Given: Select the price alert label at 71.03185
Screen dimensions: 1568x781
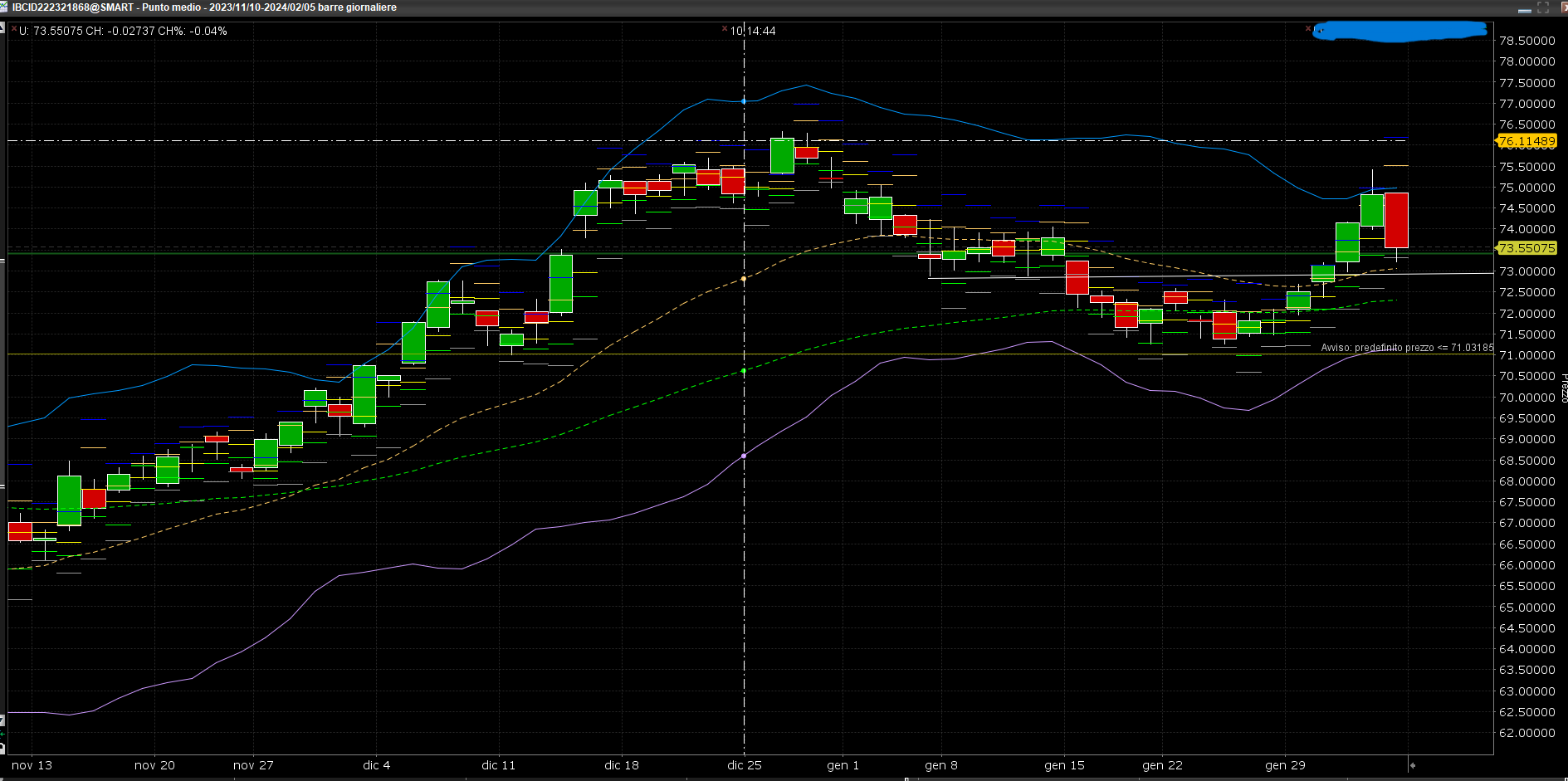Looking at the screenshot, I should tap(1406, 348).
